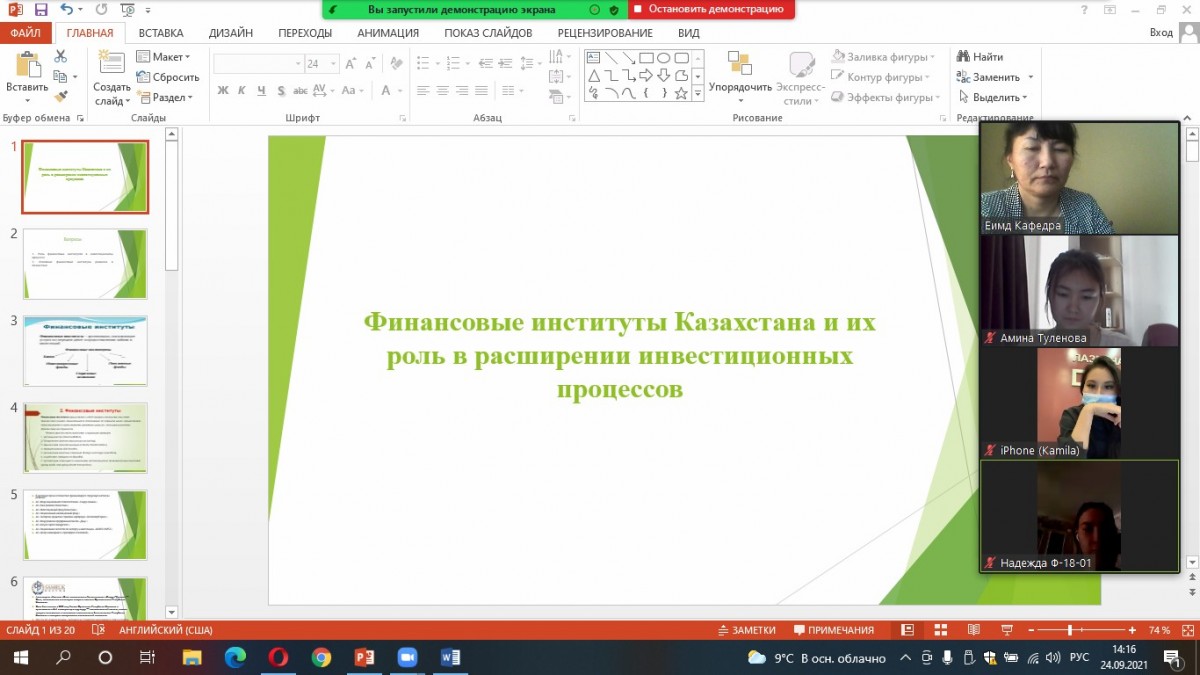Toggle the ПРИМЕЧАНИЯ comments pane

point(833,630)
